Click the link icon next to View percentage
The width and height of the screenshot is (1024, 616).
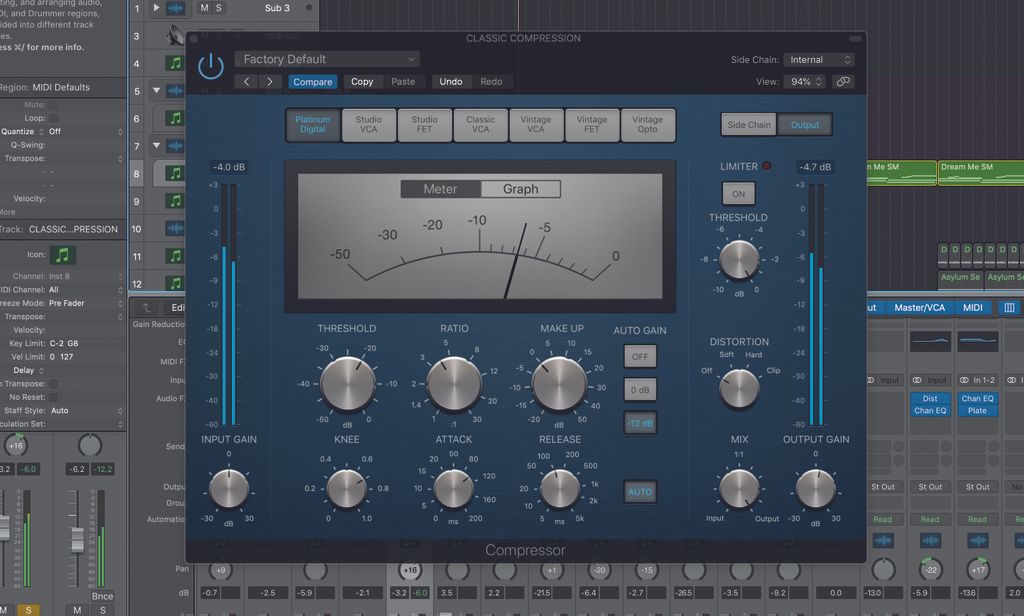coord(842,81)
